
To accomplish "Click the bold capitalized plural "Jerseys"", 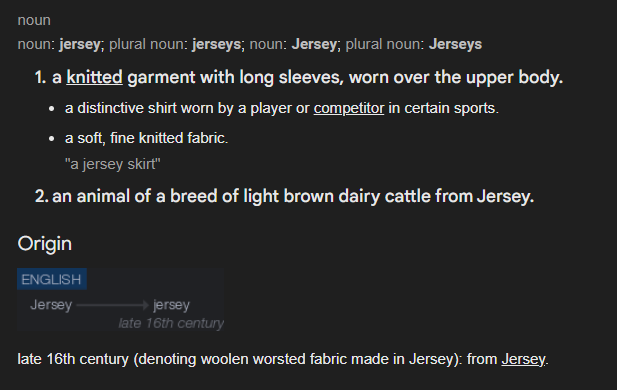I will pos(455,44).
